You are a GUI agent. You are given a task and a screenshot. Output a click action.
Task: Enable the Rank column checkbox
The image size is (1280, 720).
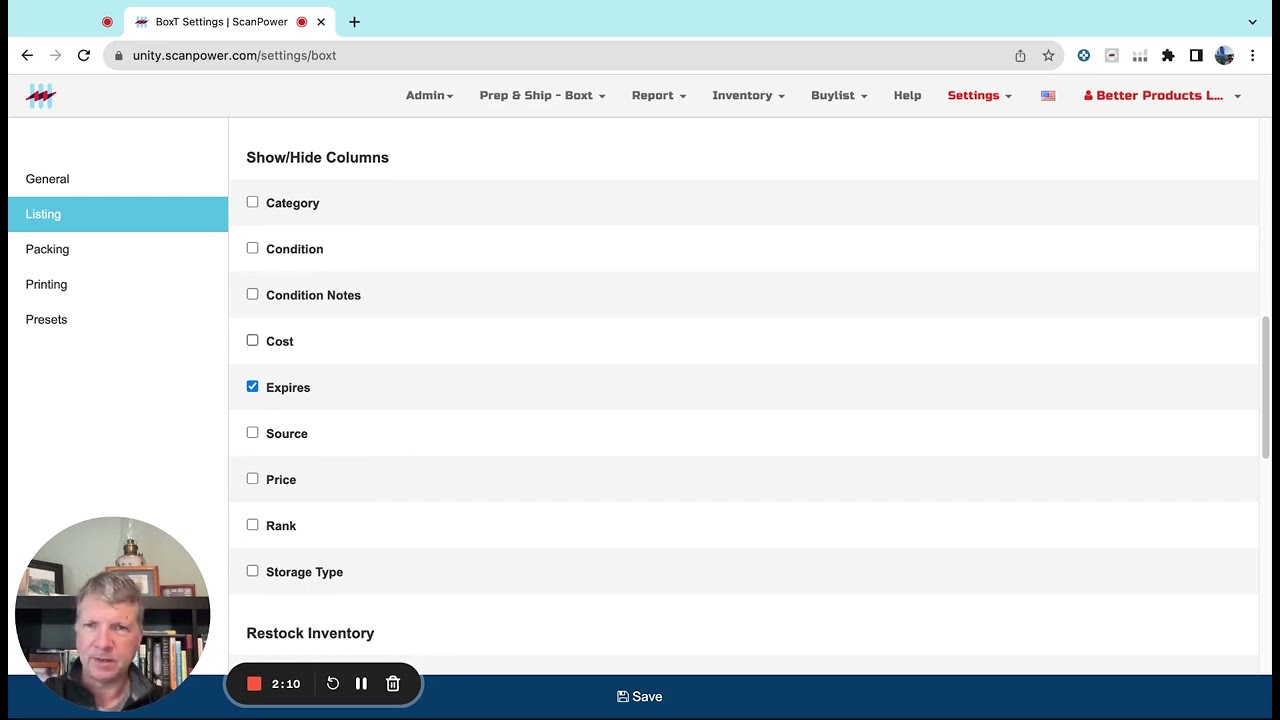(252, 524)
